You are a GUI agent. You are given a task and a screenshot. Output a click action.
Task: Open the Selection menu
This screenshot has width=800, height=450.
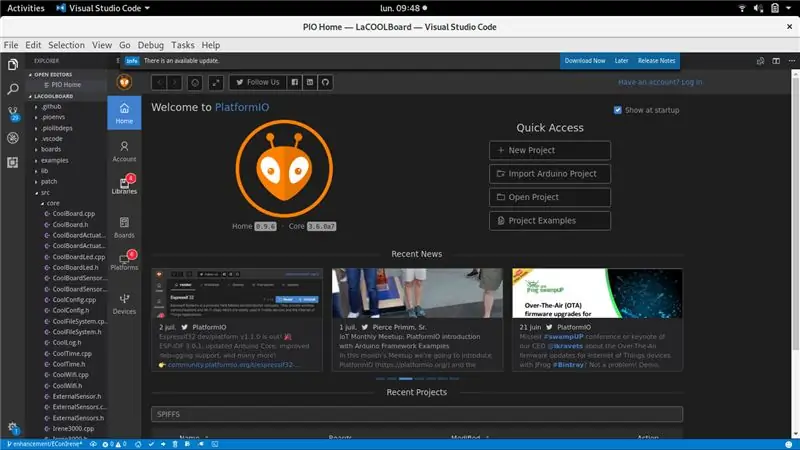tap(66, 45)
